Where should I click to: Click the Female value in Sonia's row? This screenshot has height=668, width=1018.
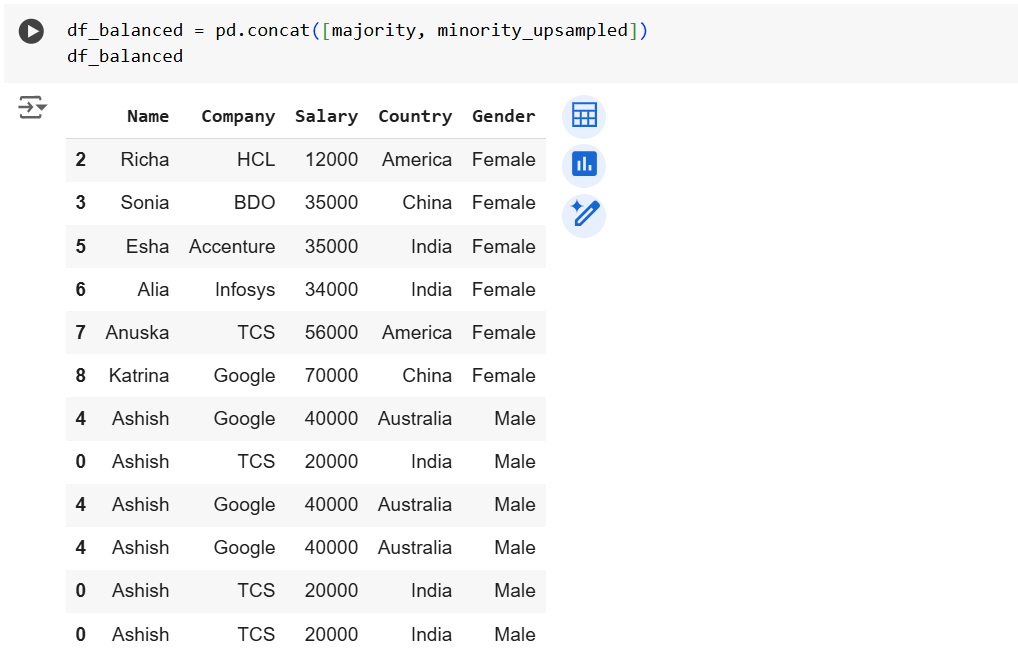pyautogui.click(x=503, y=202)
